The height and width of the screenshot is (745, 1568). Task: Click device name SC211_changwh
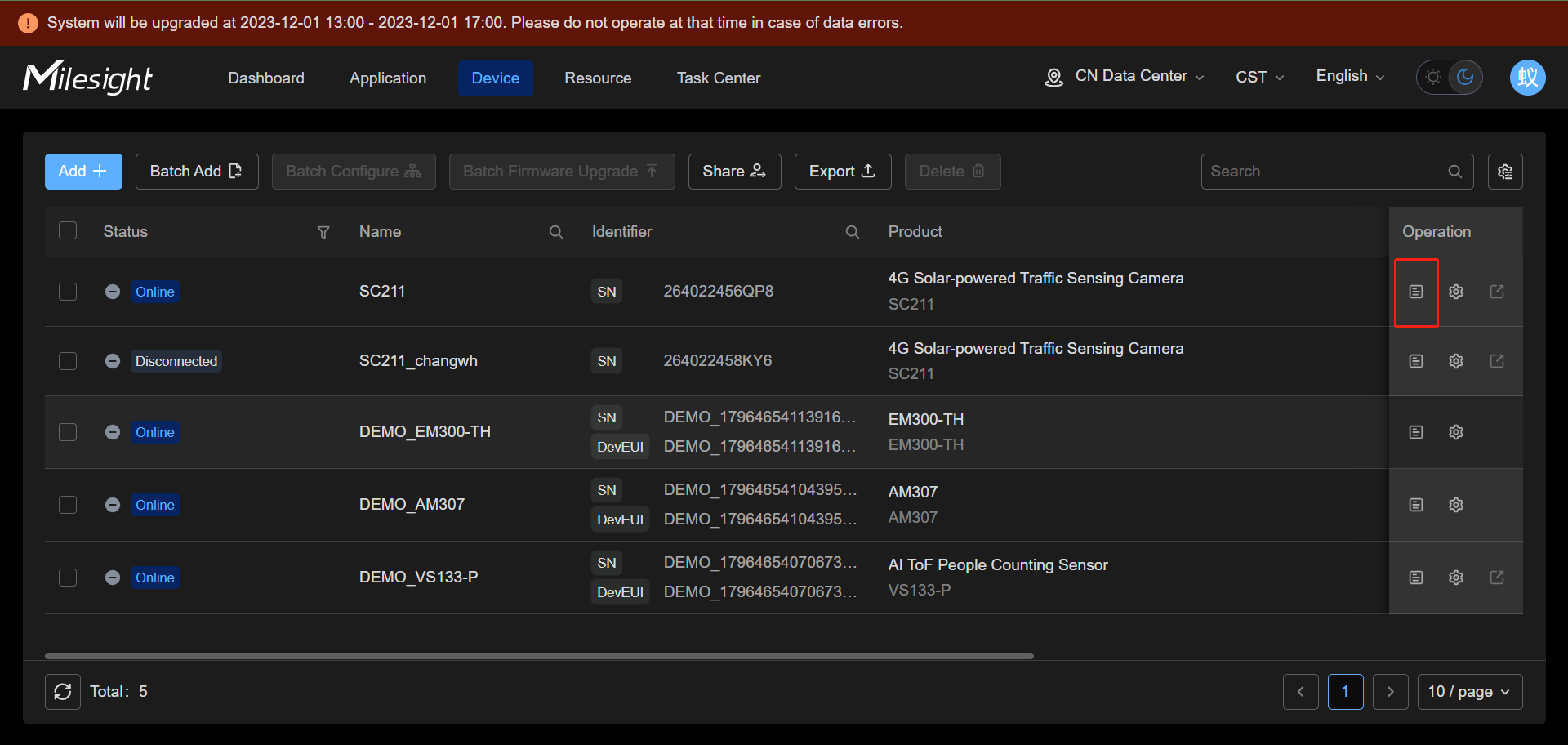point(418,361)
